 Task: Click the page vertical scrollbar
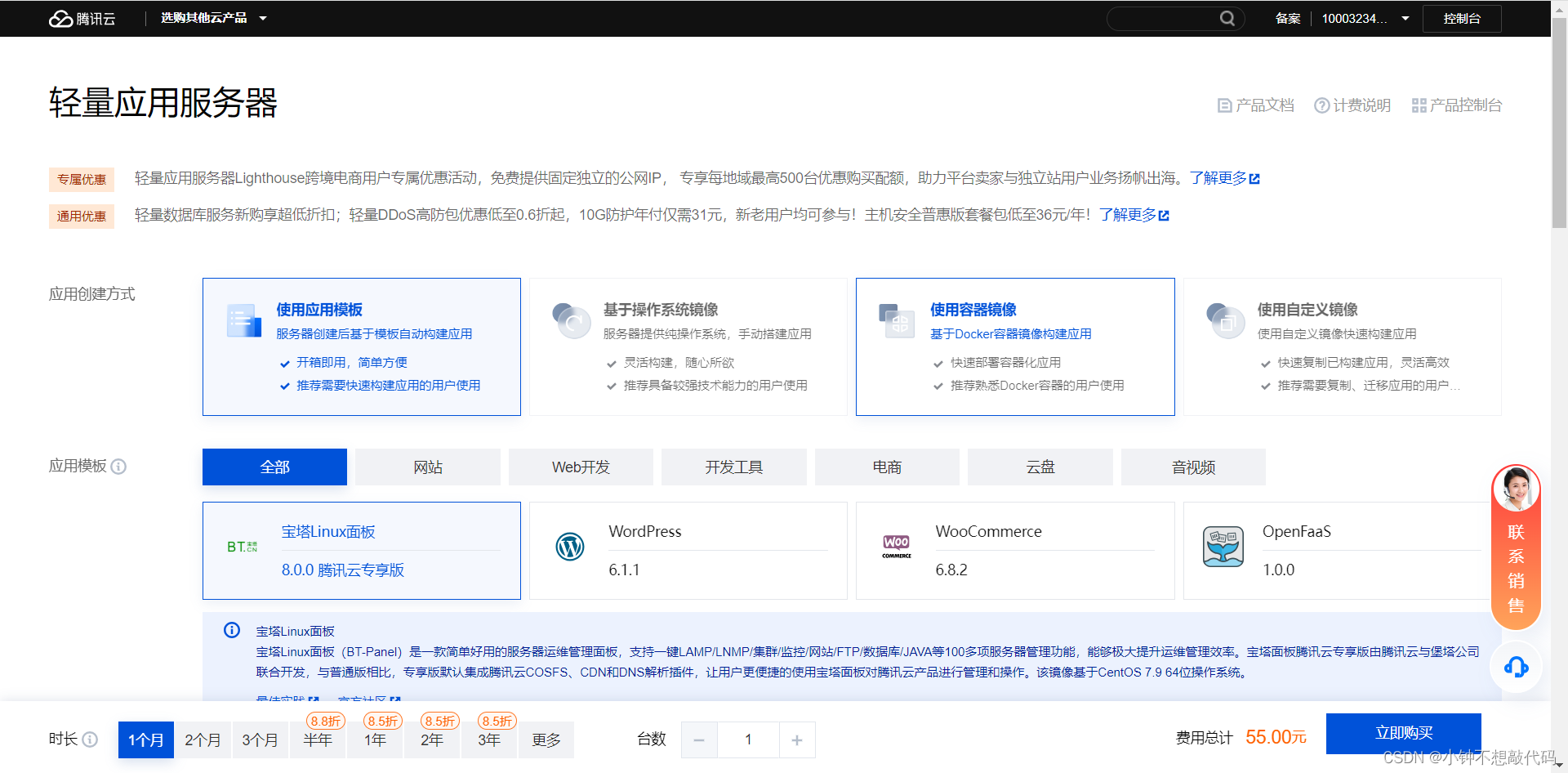click(x=1559, y=123)
